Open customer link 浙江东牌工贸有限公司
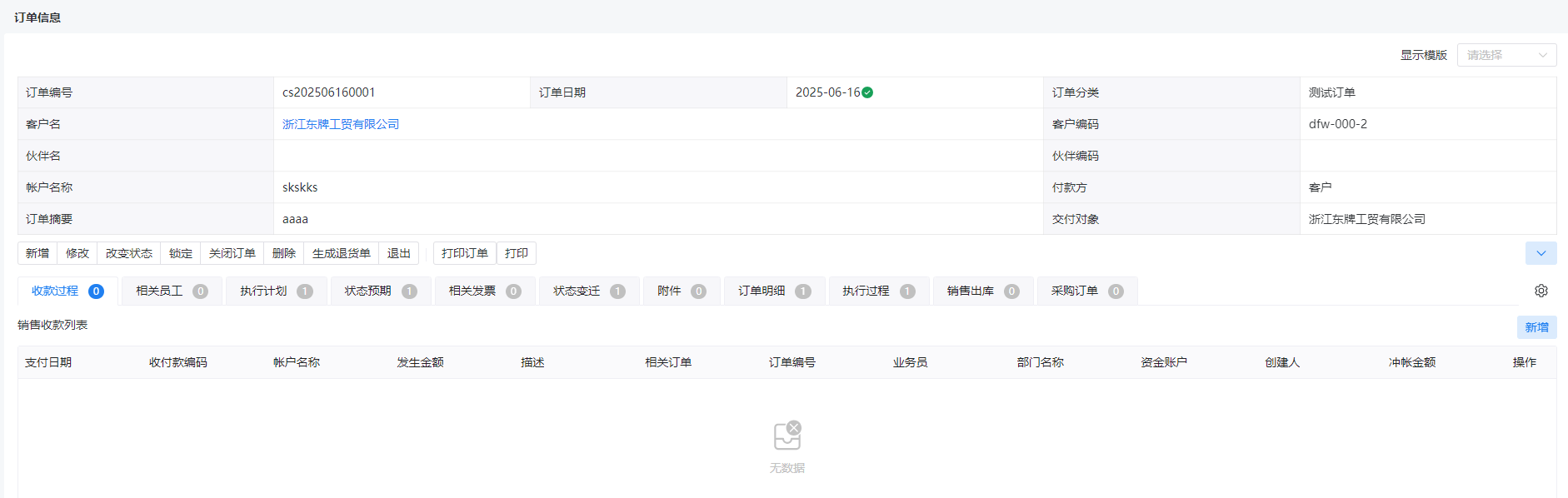Screen dimensions: 1568x498 pyautogui.click(x=341, y=124)
